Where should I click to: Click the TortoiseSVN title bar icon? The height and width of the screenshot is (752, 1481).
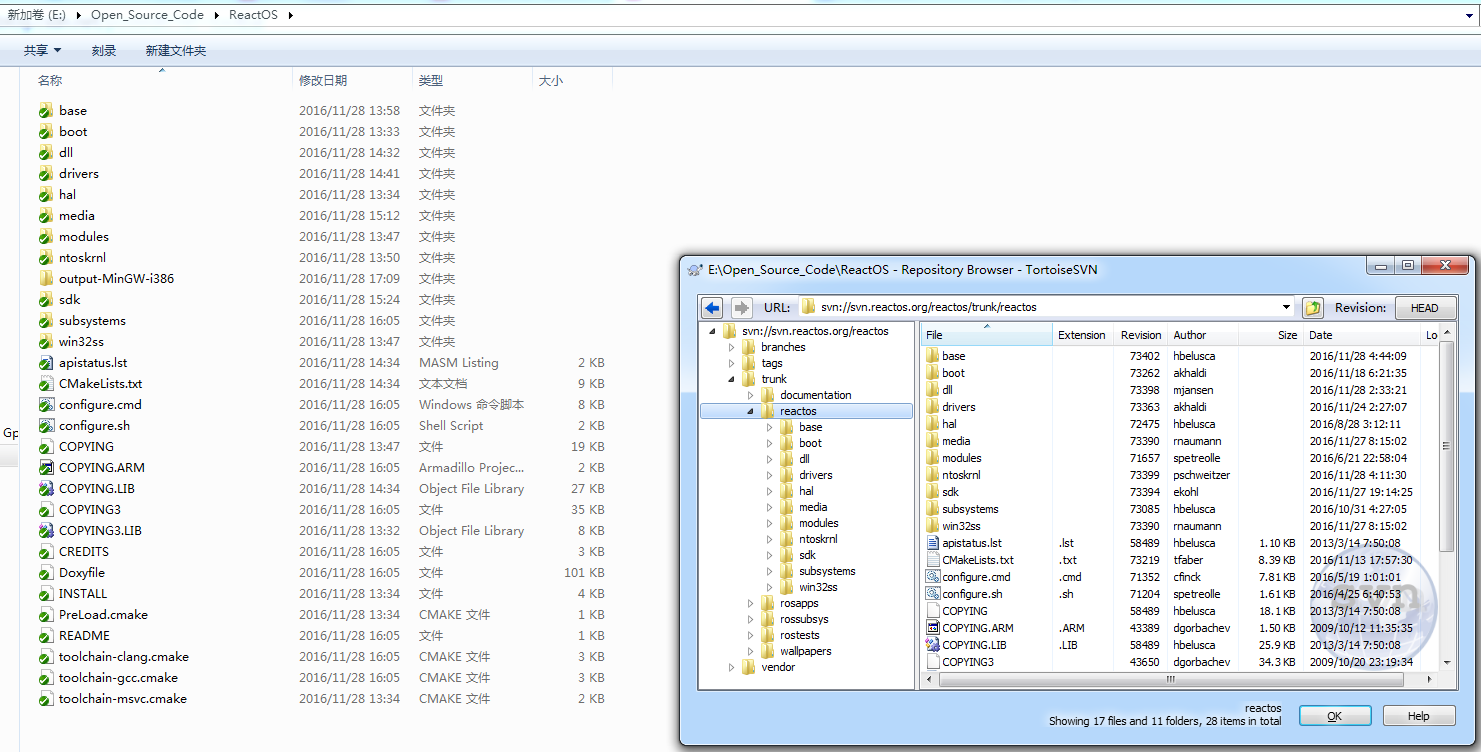(x=695, y=269)
